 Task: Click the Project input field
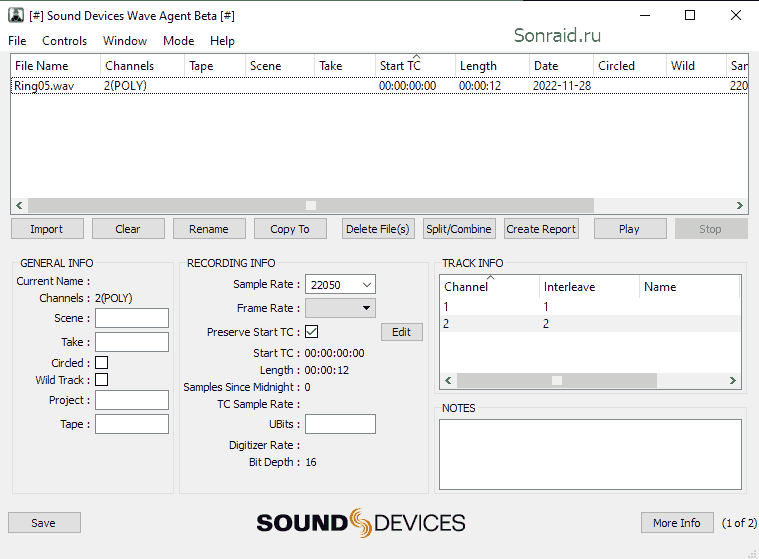pos(132,400)
